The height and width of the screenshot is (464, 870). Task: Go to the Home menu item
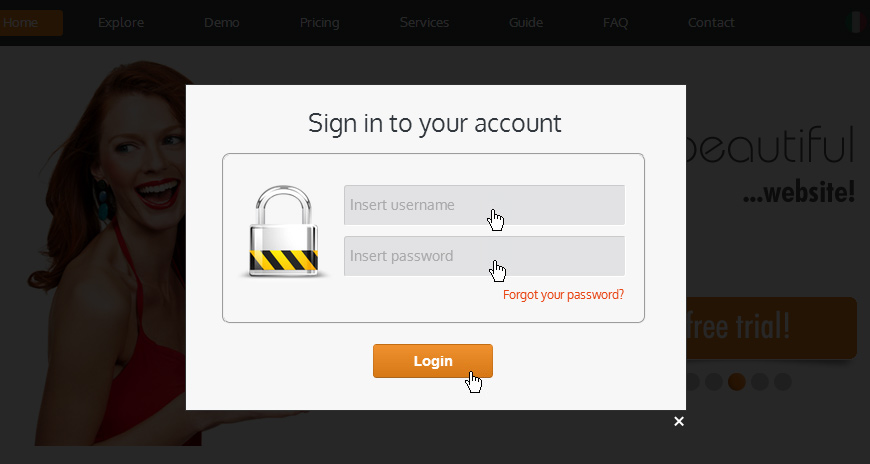click(x=21, y=23)
